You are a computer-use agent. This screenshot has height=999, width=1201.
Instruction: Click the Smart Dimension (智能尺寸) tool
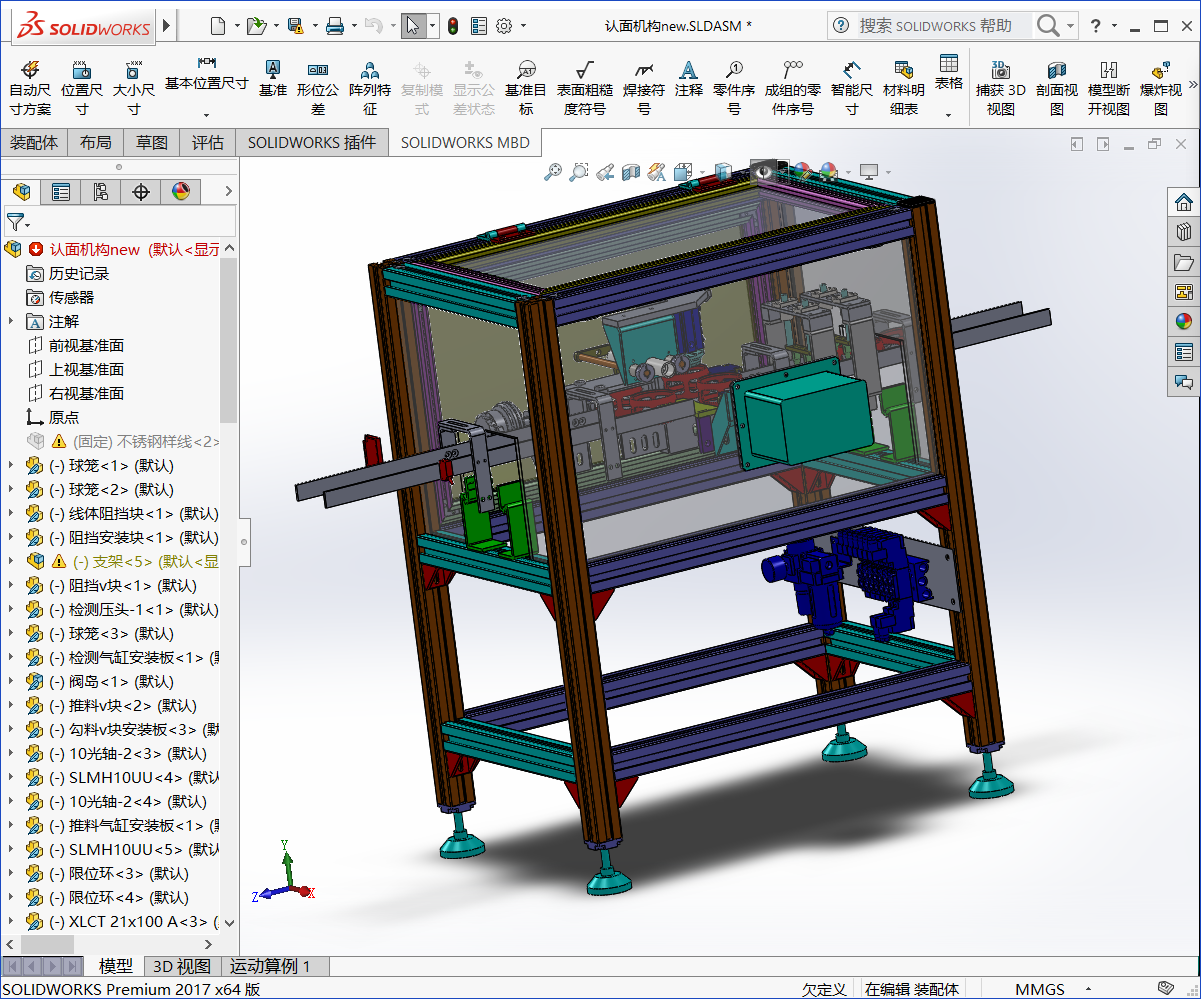coord(851,89)
